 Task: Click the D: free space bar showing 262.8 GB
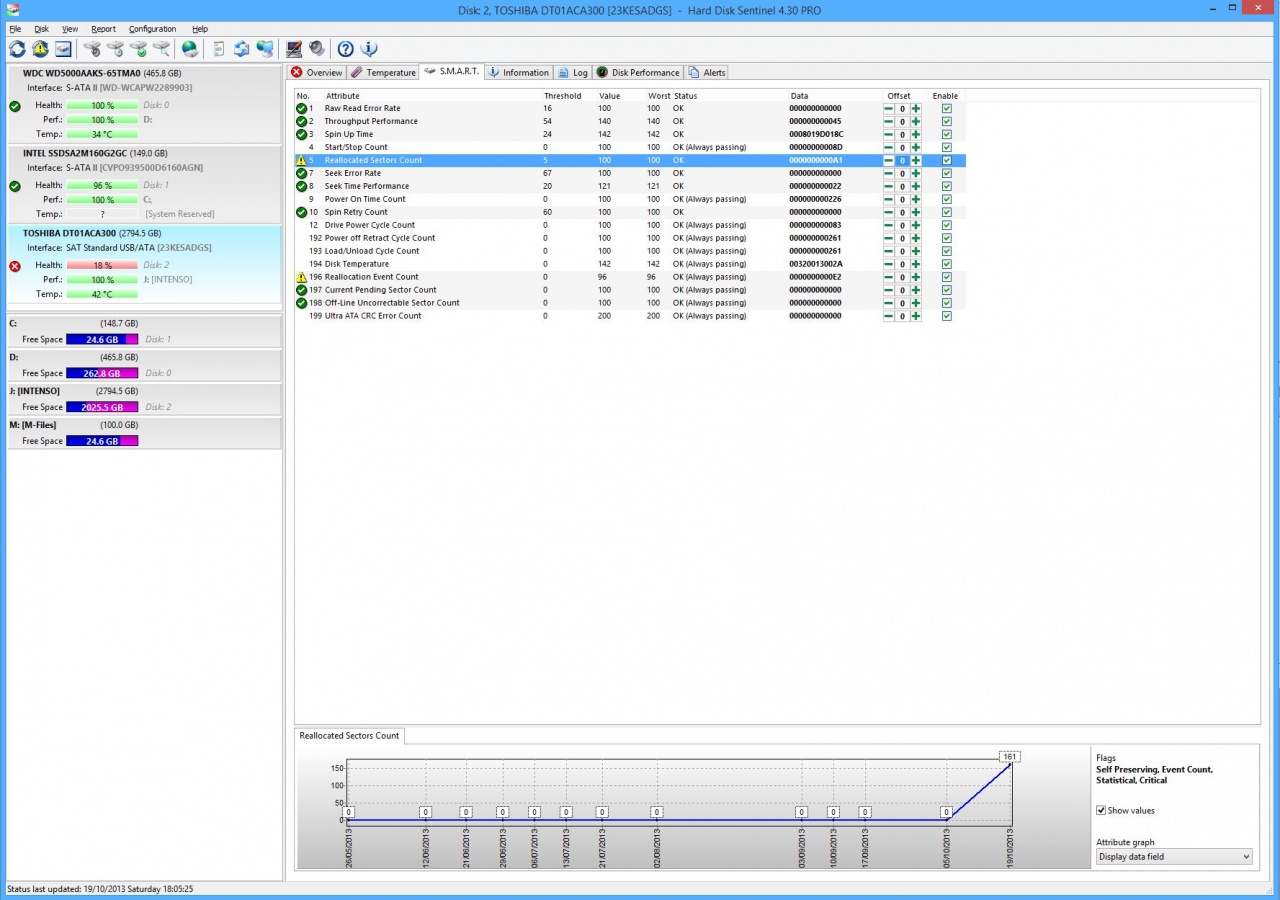[102, 374]
